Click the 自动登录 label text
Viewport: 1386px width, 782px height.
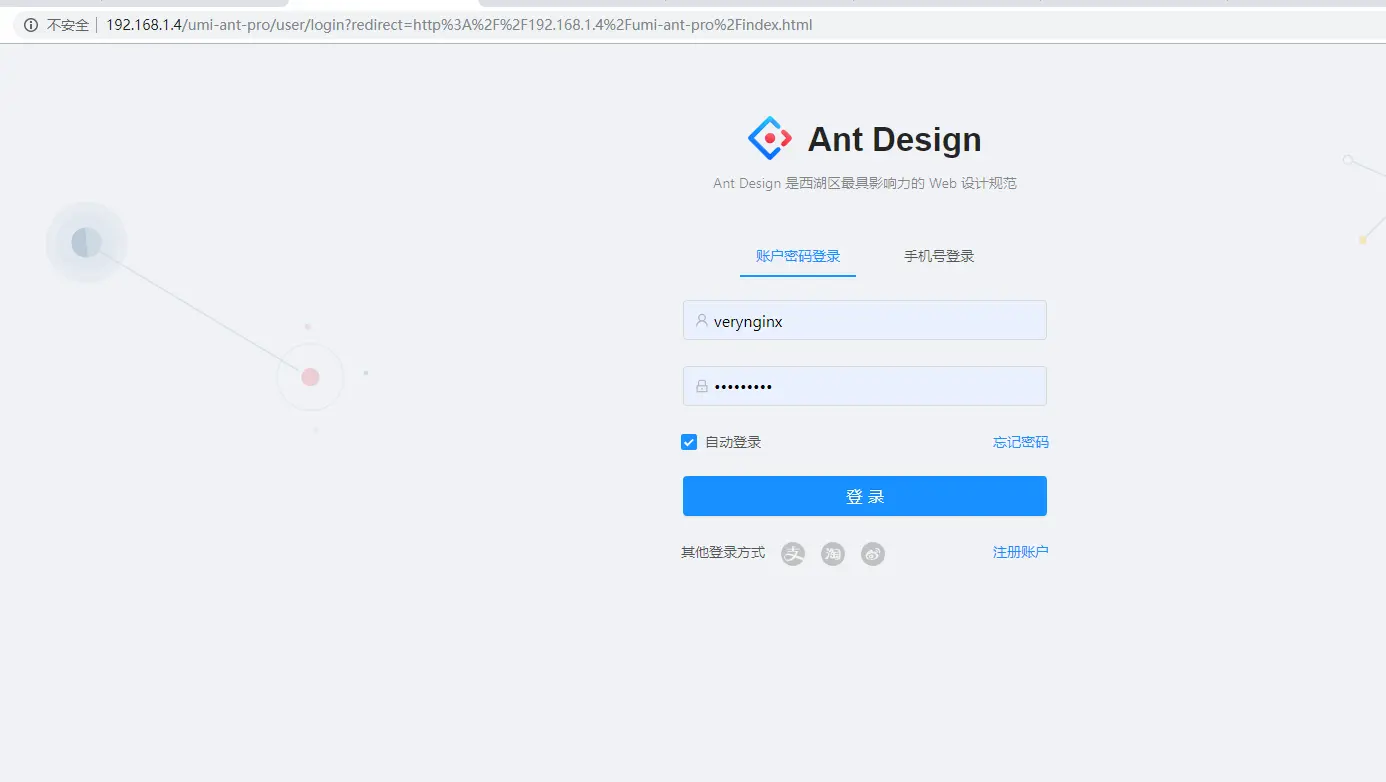733,442
